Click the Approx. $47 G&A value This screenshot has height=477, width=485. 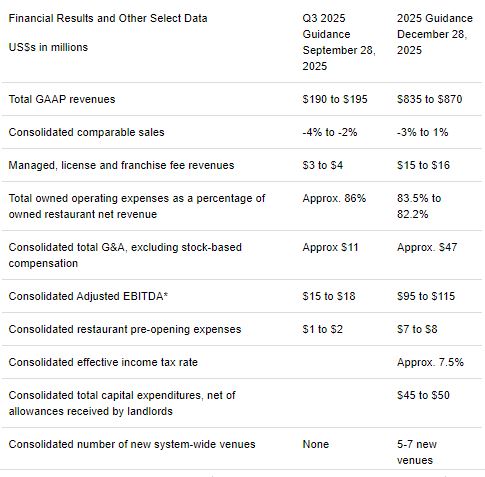coord(427,247)
